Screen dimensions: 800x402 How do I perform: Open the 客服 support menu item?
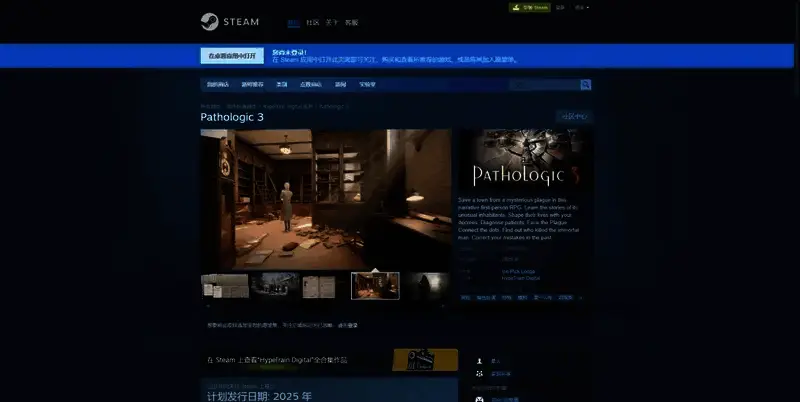351,22
